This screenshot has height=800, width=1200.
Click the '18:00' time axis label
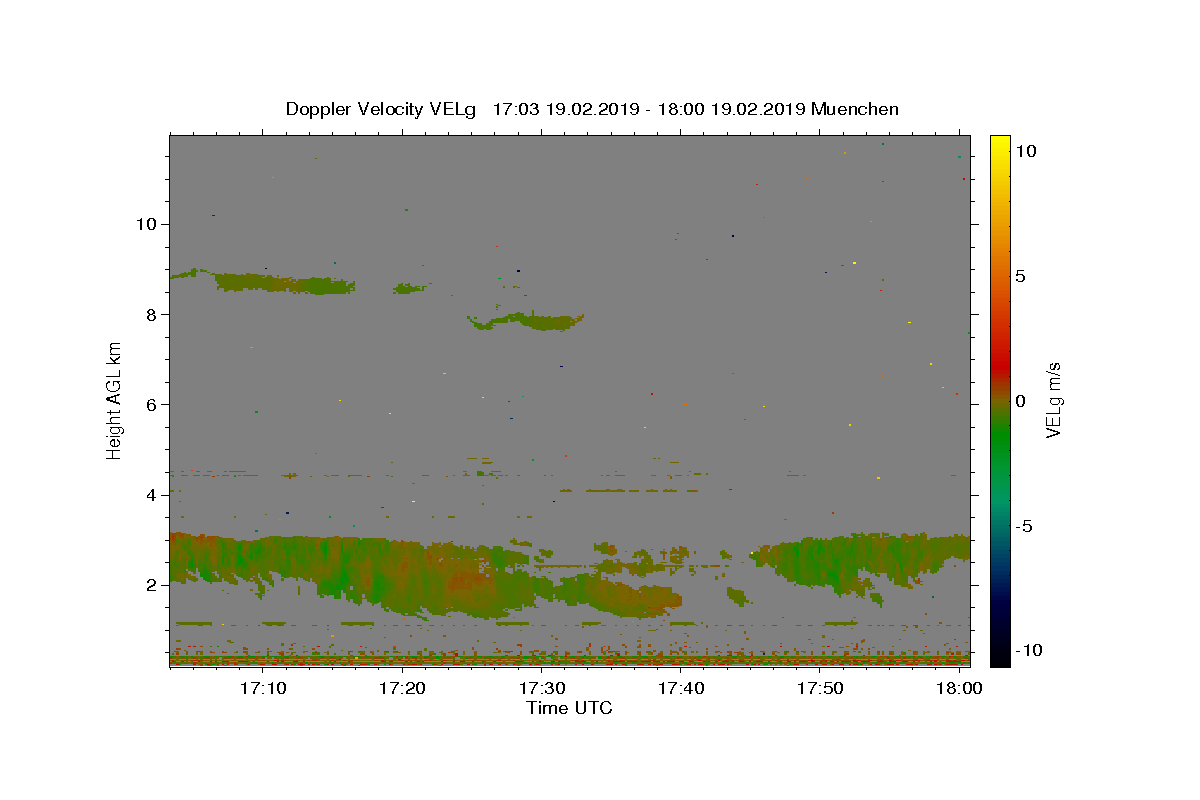[x=959, y=689]
